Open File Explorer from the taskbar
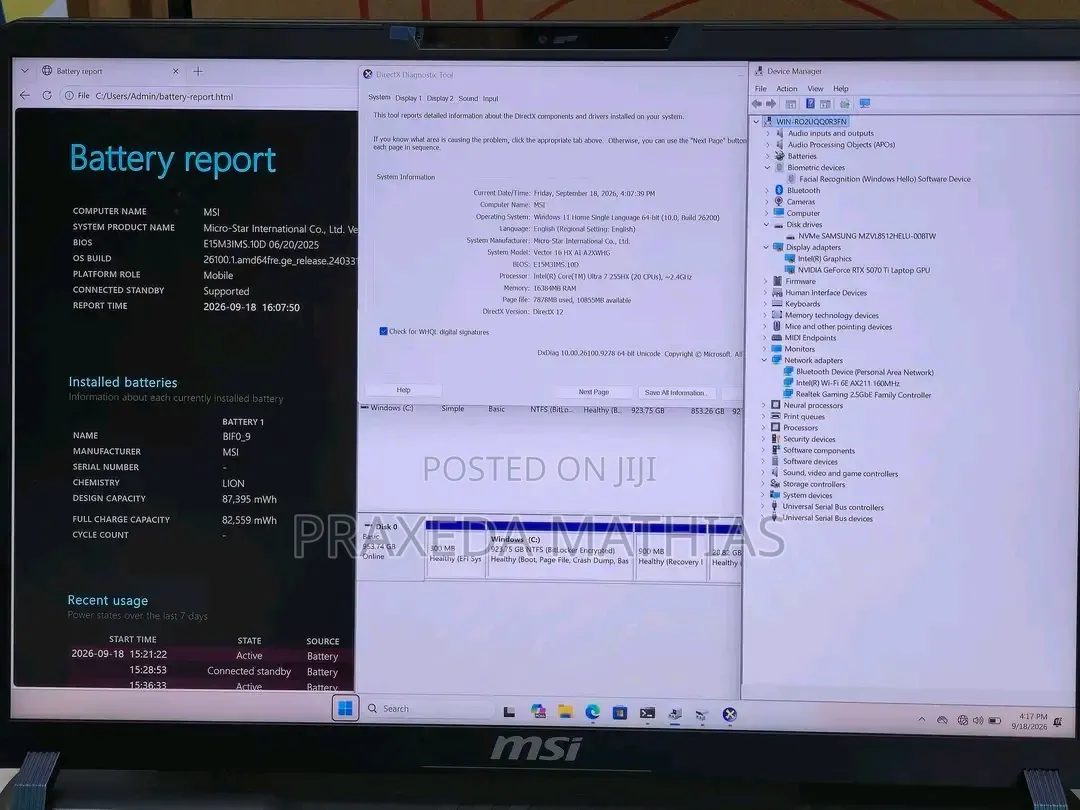 (x=565, y=712)
